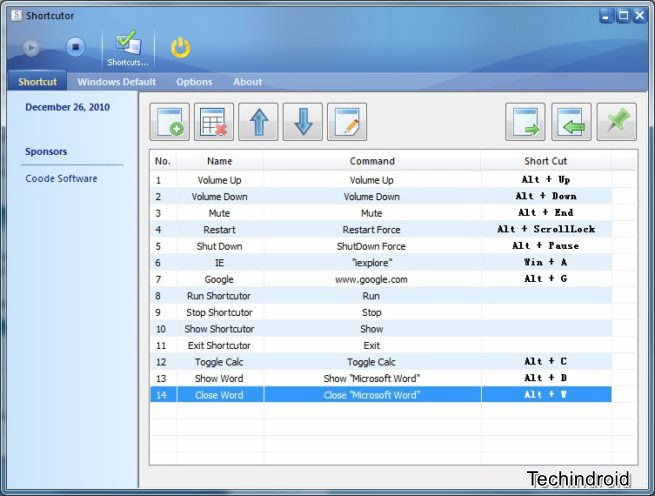Click the Close "Microsoft Word" command cell
655x496 pixels.
[372, 395]
